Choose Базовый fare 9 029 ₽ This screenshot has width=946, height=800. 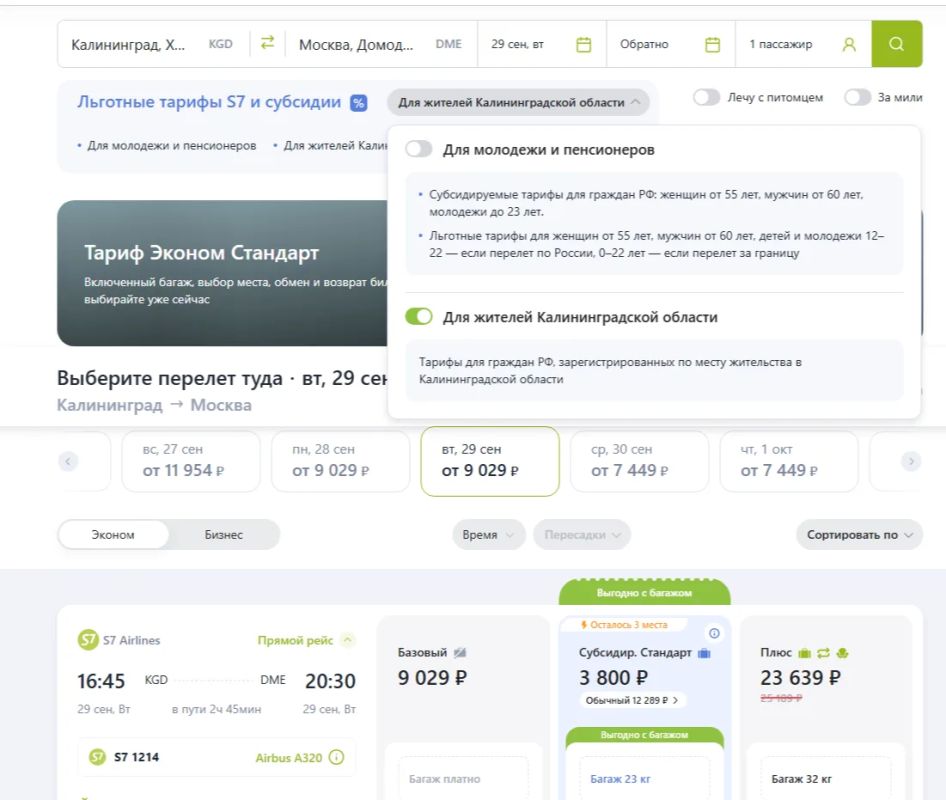tap(432, 678)
